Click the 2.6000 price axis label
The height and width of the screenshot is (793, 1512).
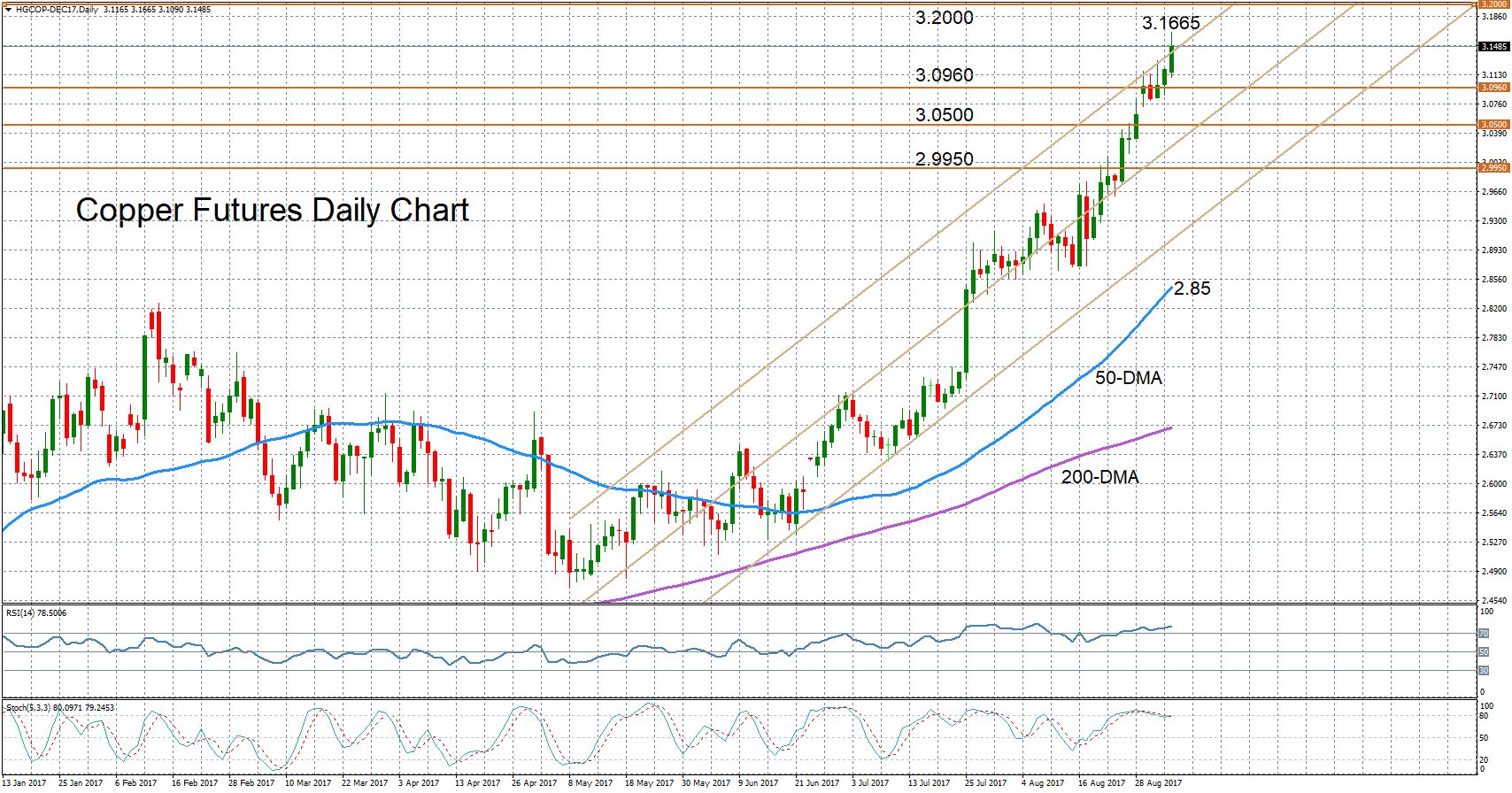tap(1493, 483)
